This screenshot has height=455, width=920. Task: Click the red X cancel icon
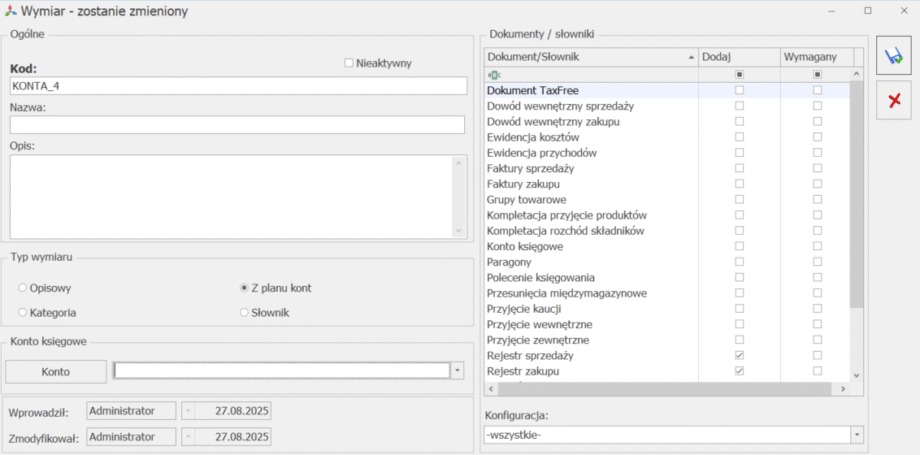893,100
